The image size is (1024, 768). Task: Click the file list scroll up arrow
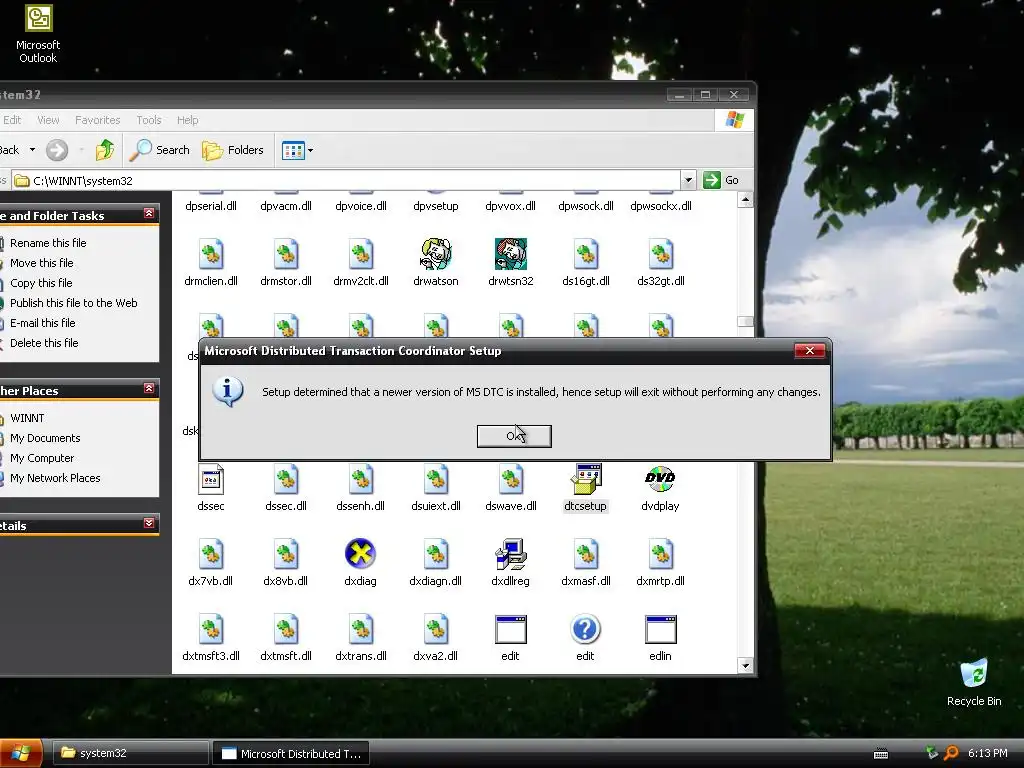(745, 199)
